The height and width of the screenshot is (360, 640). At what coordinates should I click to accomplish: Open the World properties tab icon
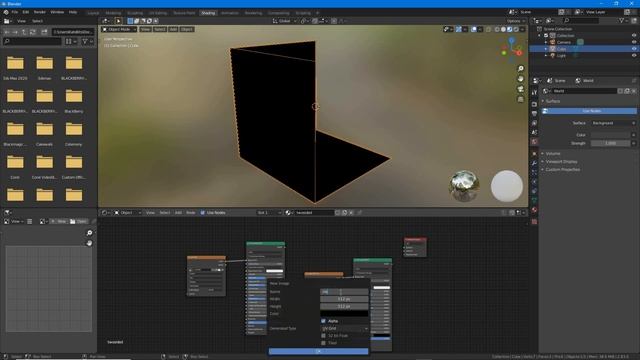[x=534, y=142]
